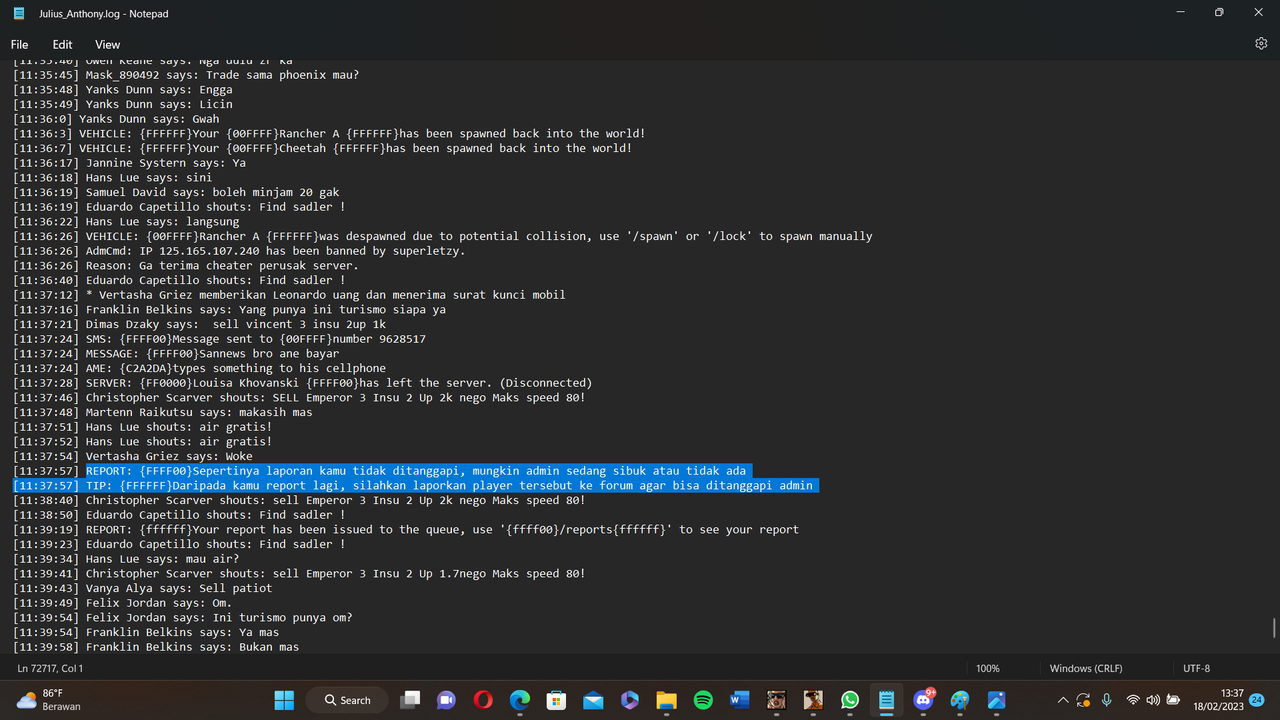Open the Windows Start menu

(x=284, y=700)
